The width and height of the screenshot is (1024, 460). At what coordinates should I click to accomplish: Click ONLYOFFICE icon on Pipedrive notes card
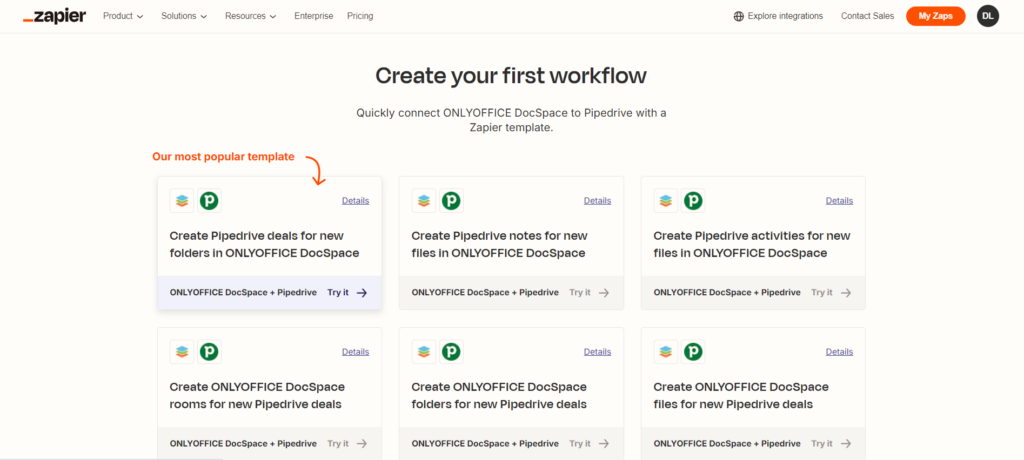[424, 201]
